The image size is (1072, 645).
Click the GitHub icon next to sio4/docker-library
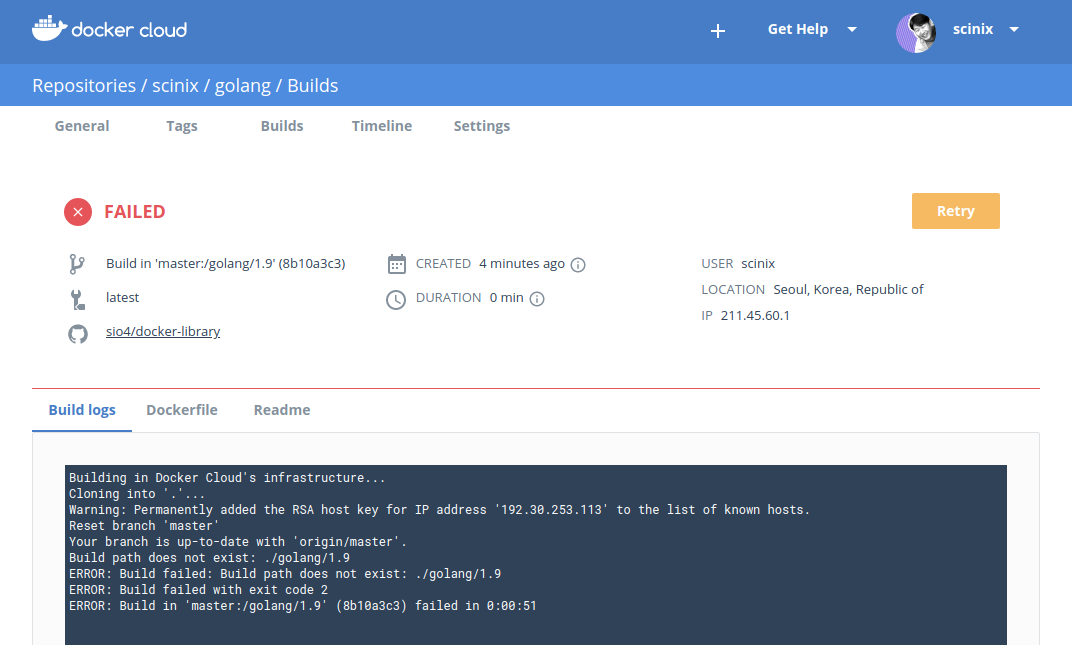click(x=77, y=333)
